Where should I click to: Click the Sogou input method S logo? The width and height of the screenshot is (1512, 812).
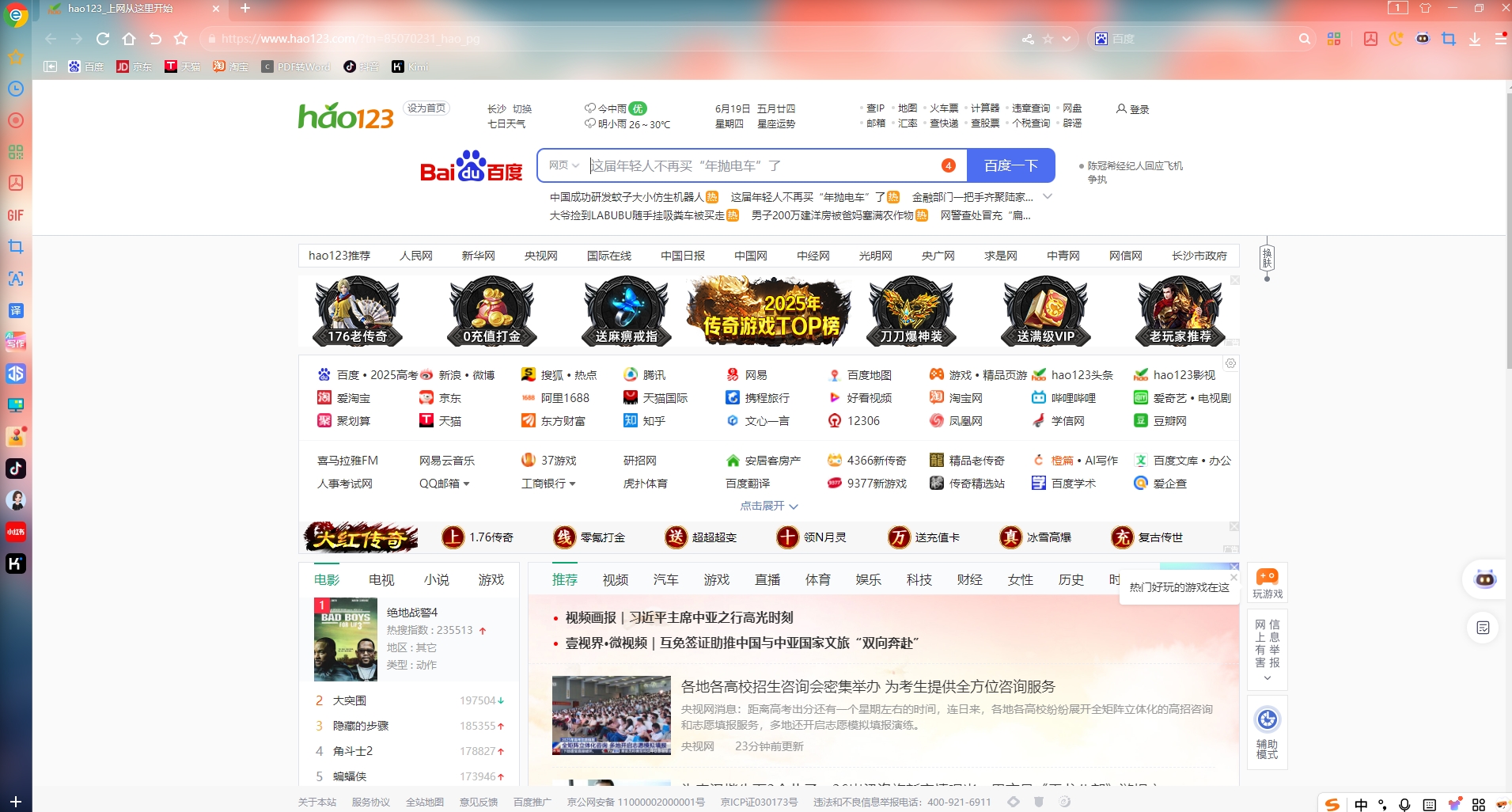(1332, 804)
